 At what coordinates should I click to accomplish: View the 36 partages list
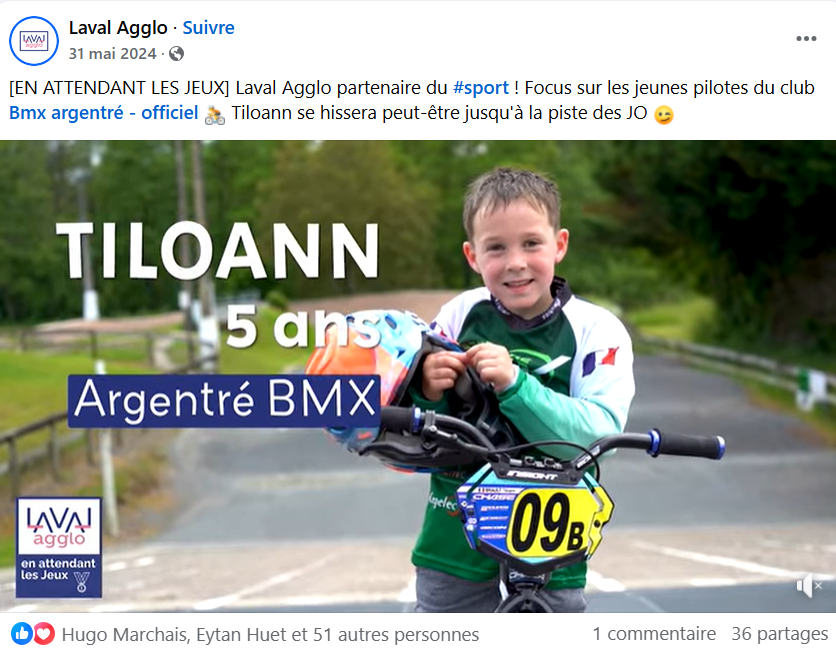point(779,634)
